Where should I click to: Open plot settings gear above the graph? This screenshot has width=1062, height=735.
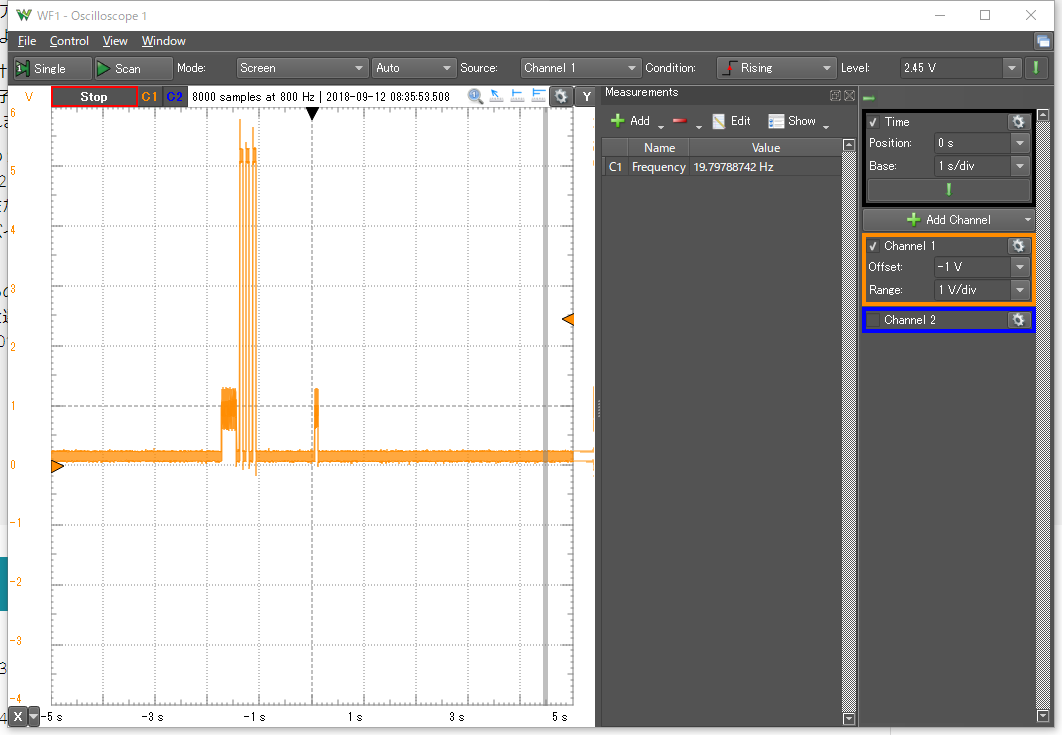[x=561, y=96]
